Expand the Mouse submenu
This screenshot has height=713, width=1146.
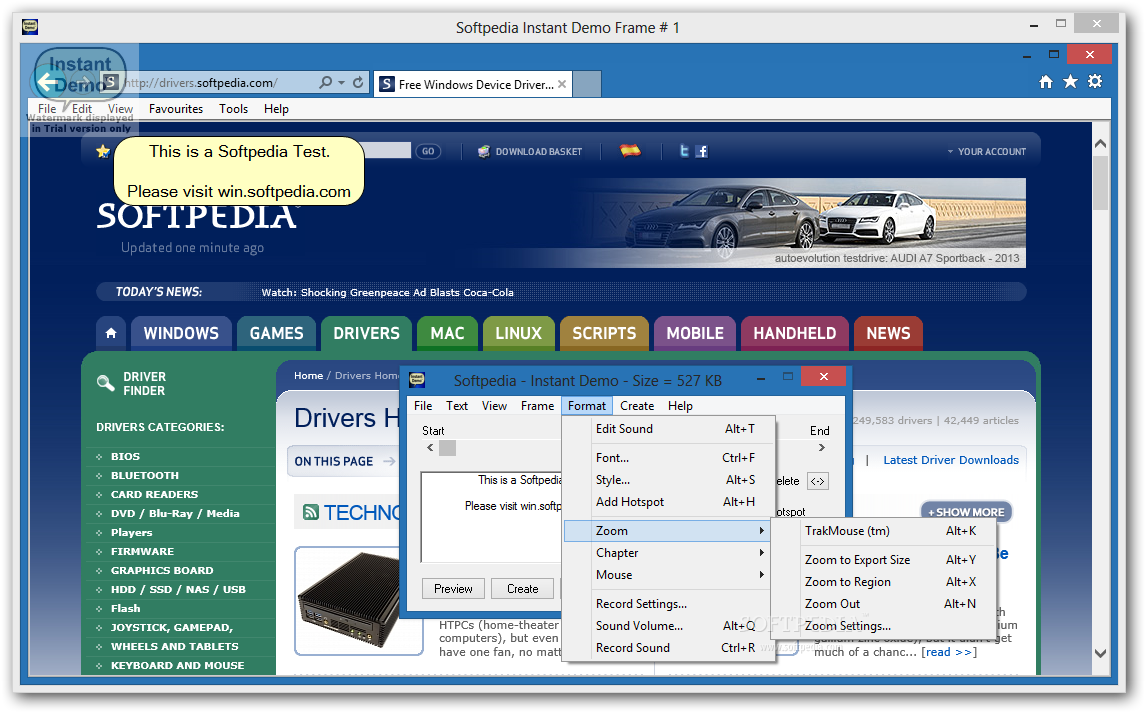point(669,575)
